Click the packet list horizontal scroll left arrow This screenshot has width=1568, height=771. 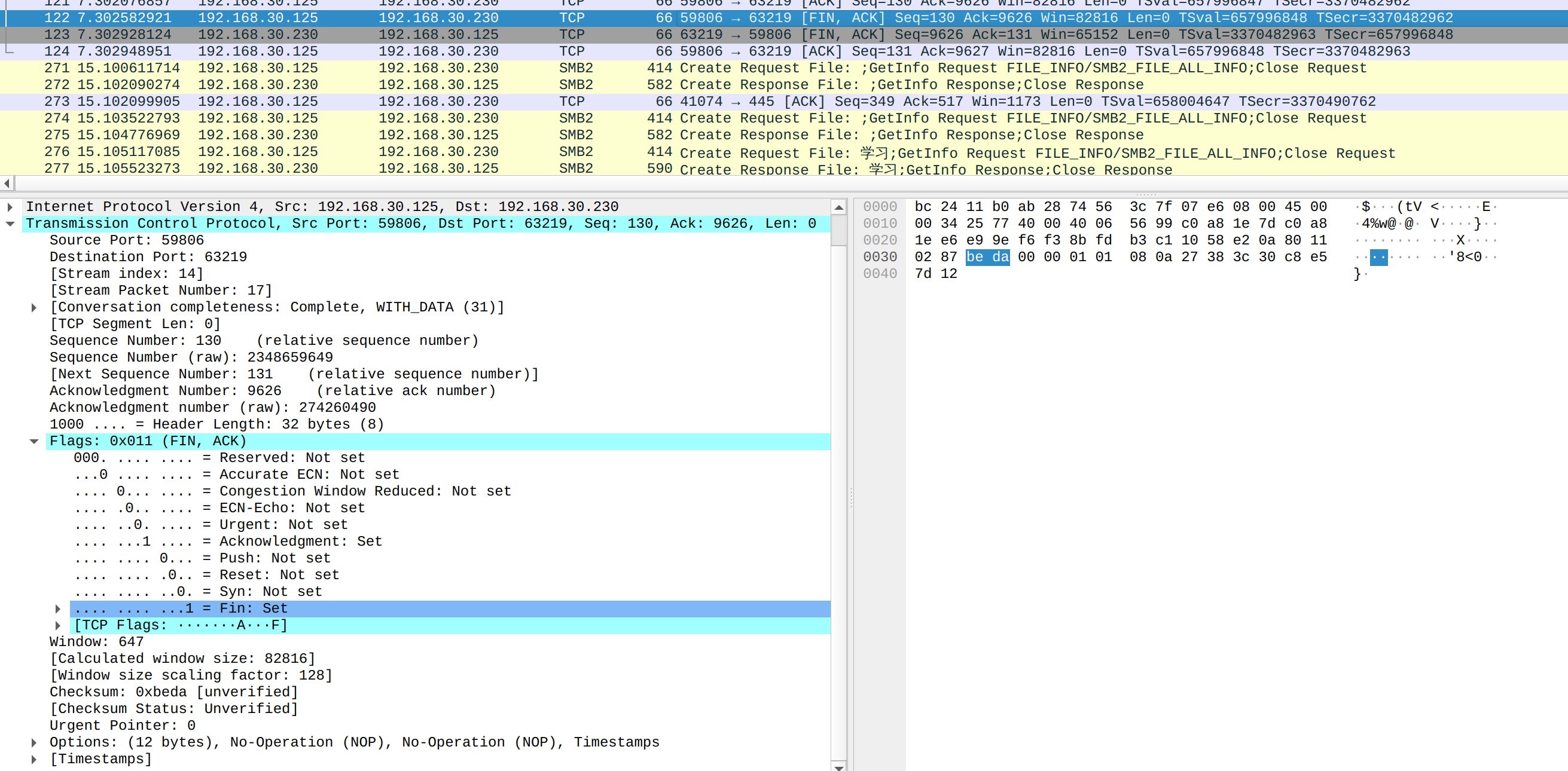click(x=7, y=182)
